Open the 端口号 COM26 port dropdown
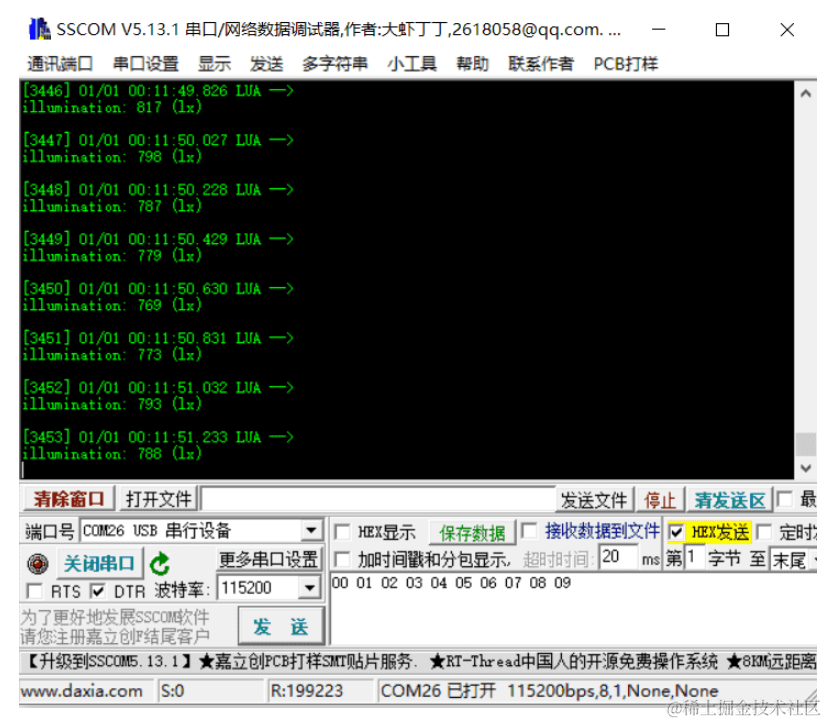The width and height of the screenshot is (827, 724). 312,530
